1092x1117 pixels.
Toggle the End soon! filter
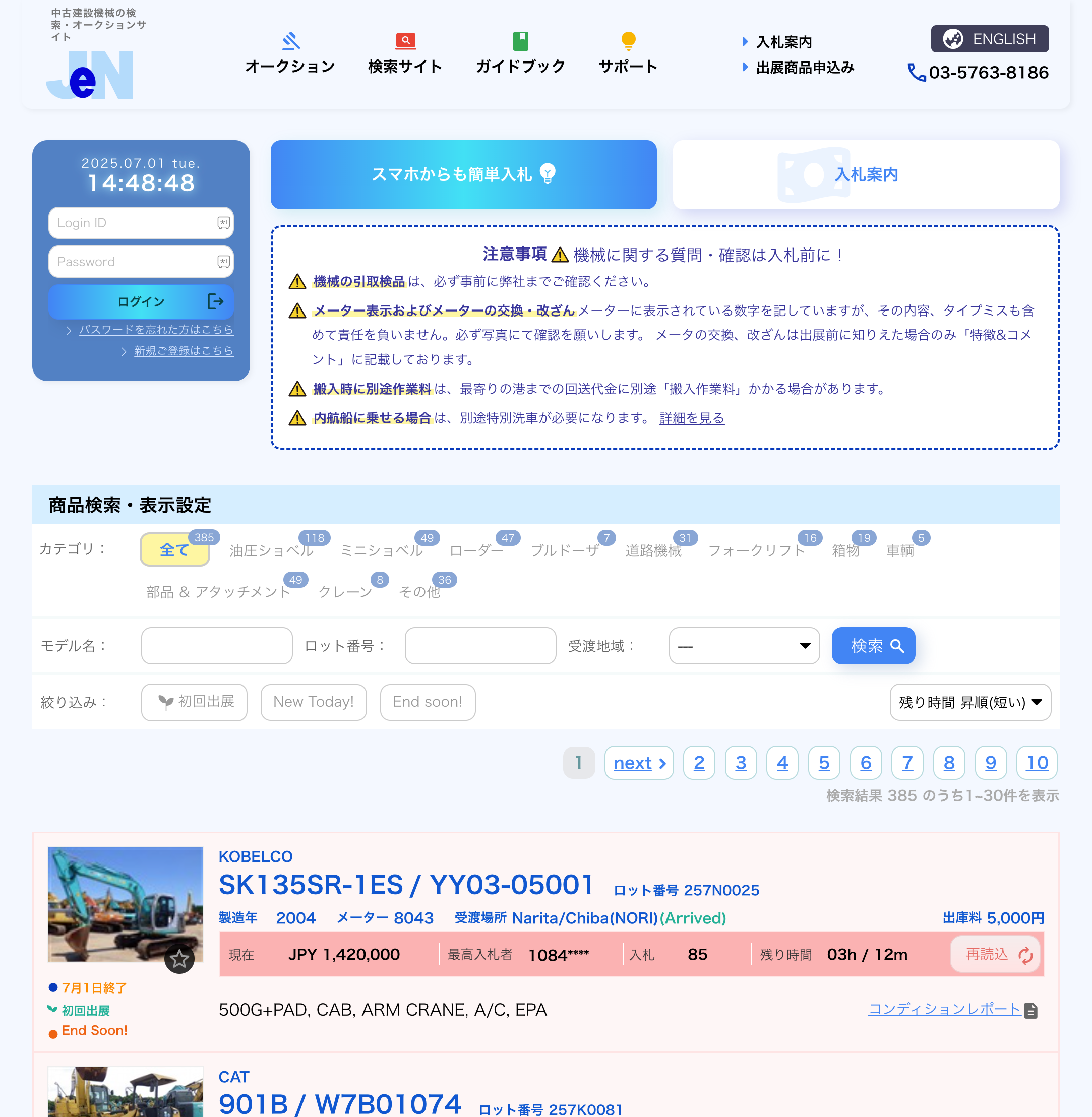tap(428, 702)
